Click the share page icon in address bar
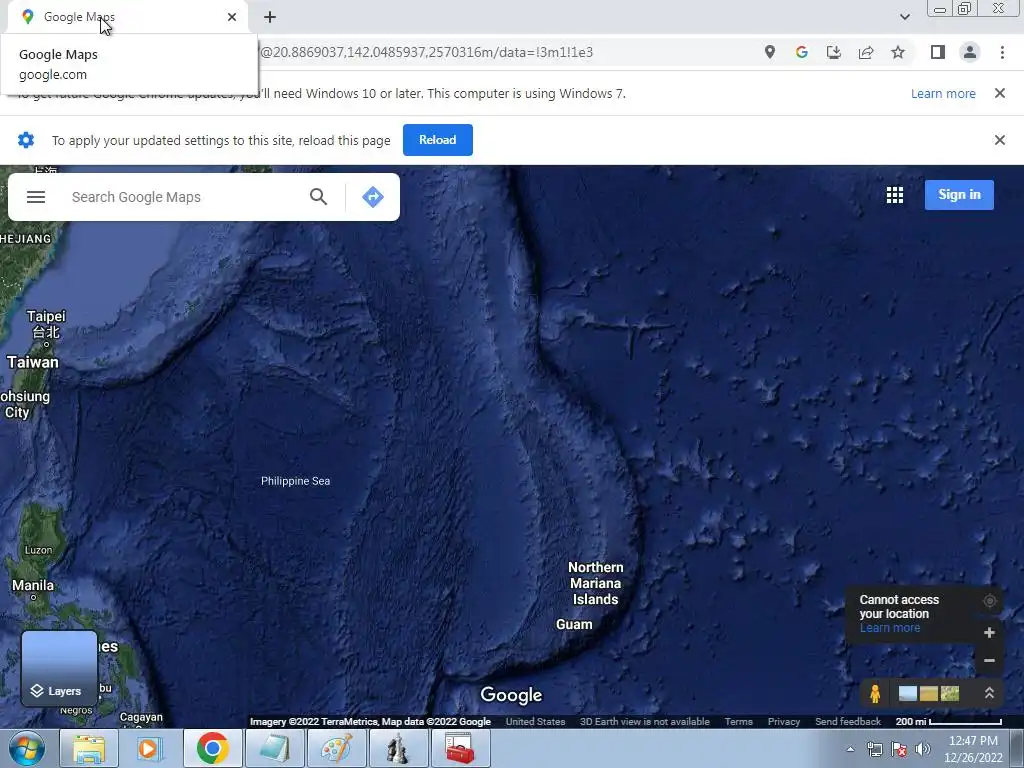1024x768 pixels. [x=866, y=52]
